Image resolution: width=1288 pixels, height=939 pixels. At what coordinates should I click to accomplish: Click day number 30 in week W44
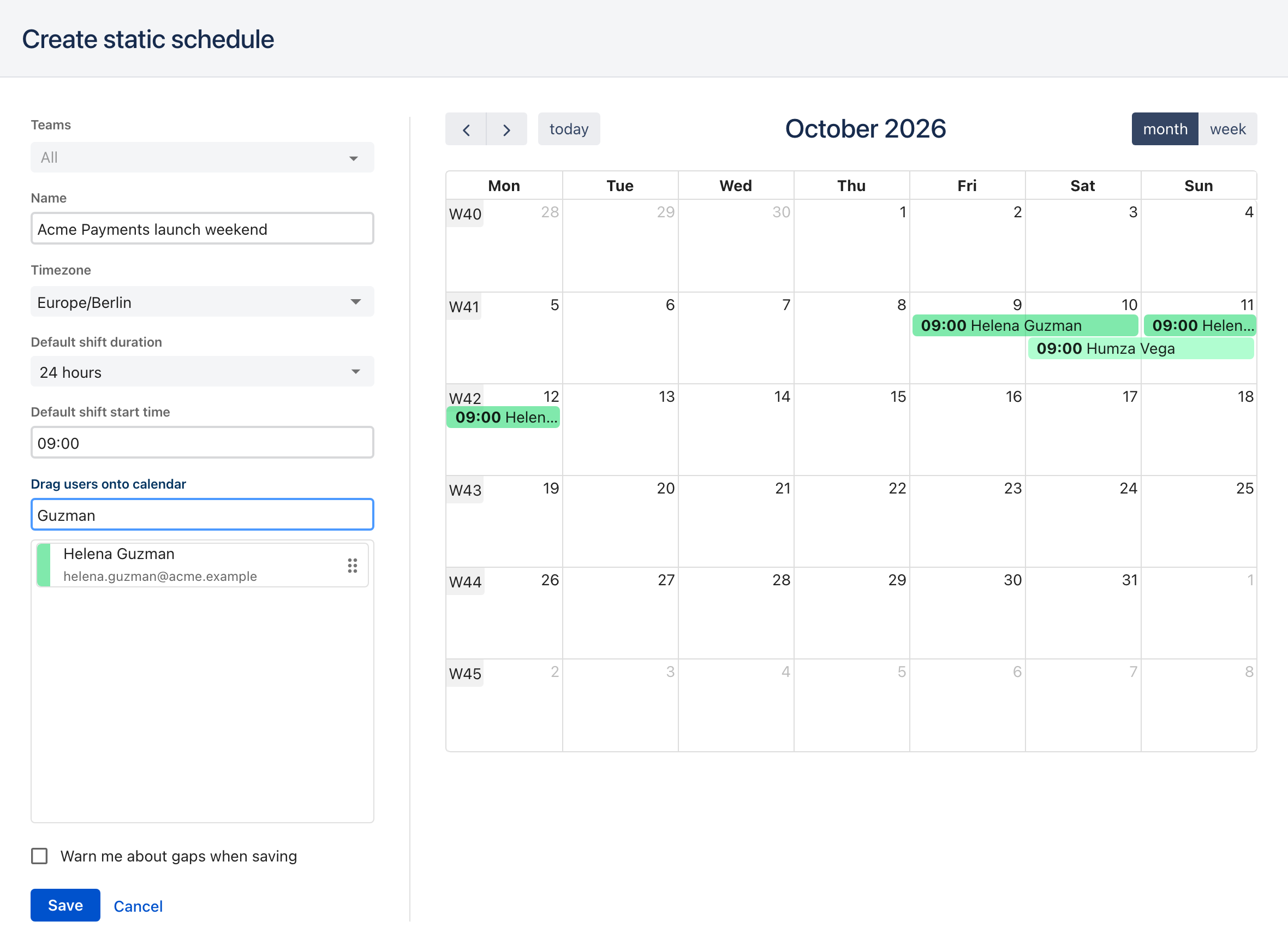[1012, 580]
